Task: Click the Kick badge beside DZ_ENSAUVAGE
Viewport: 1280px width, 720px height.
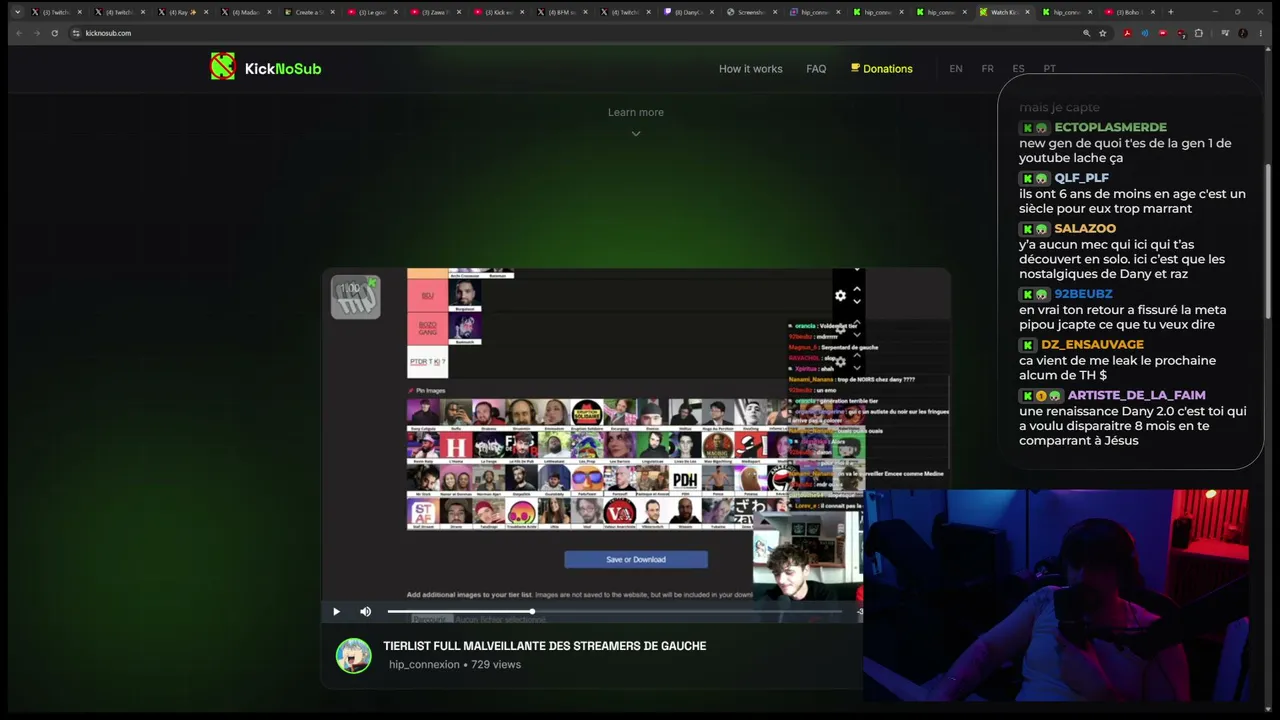Action: [1026, 345]
